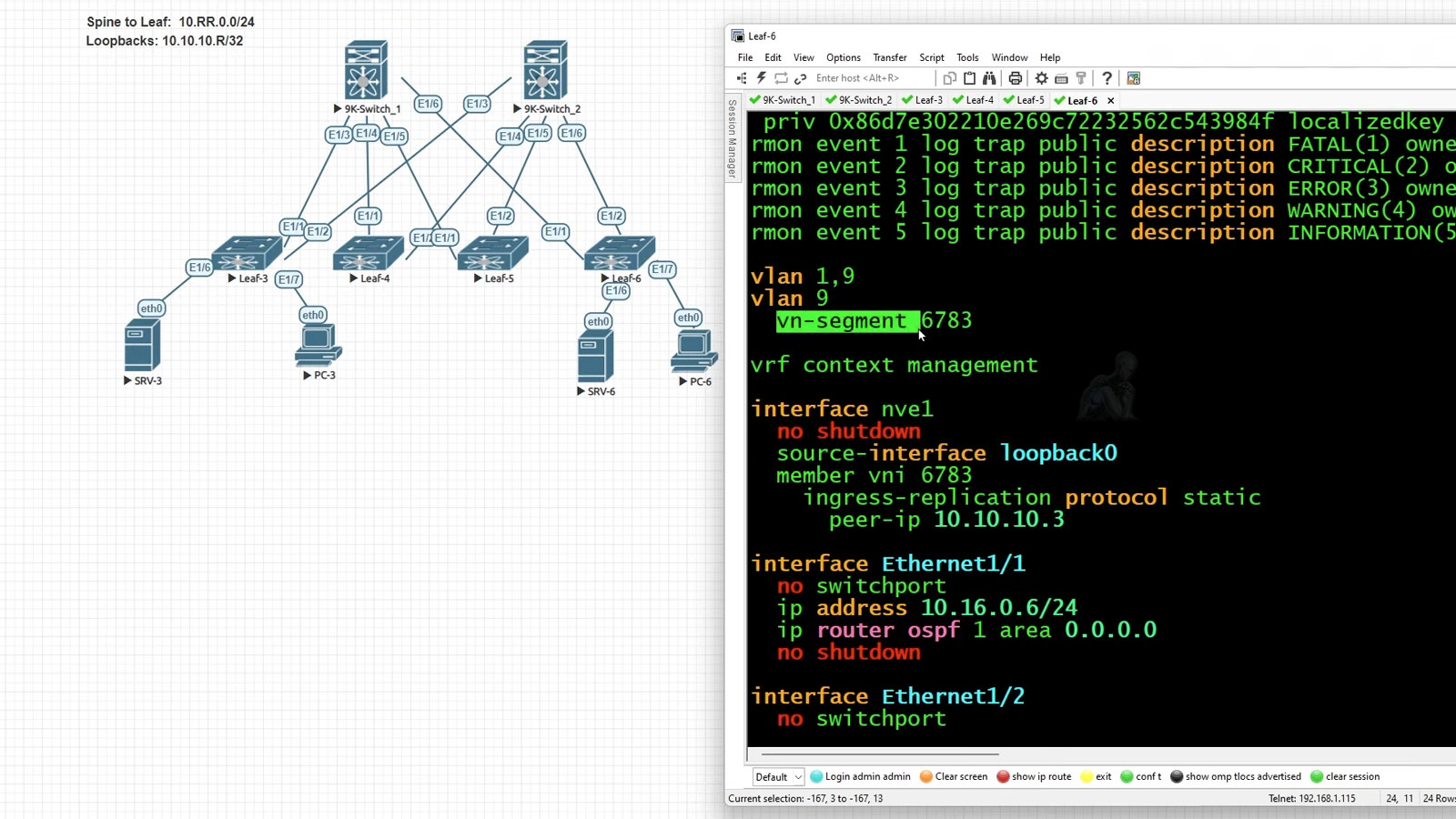Click the Help question mark icon
This screenshot has height=819, width=1456.
point(1107,78)
